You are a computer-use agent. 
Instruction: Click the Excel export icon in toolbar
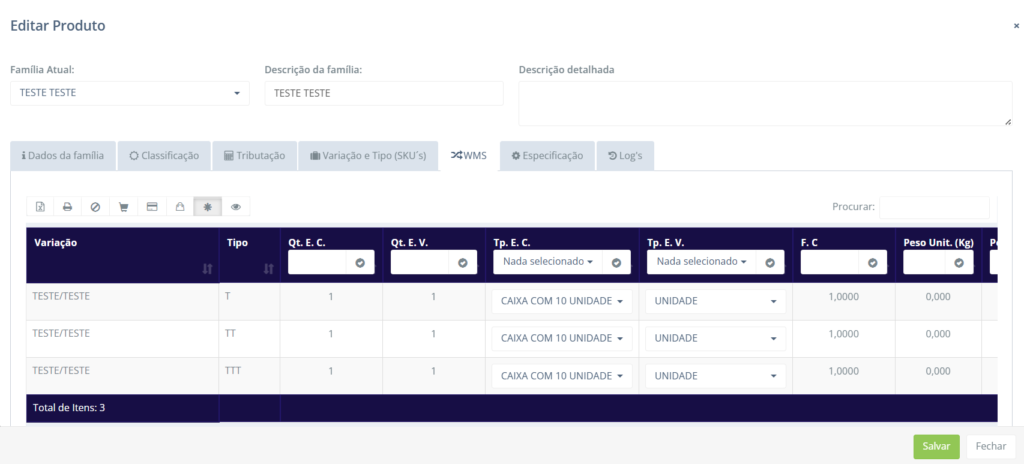(x=40, y=207)
